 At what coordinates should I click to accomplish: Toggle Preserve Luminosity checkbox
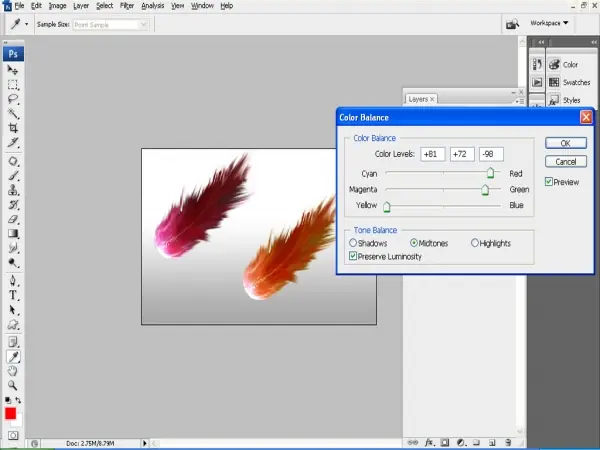click(353, 256)
